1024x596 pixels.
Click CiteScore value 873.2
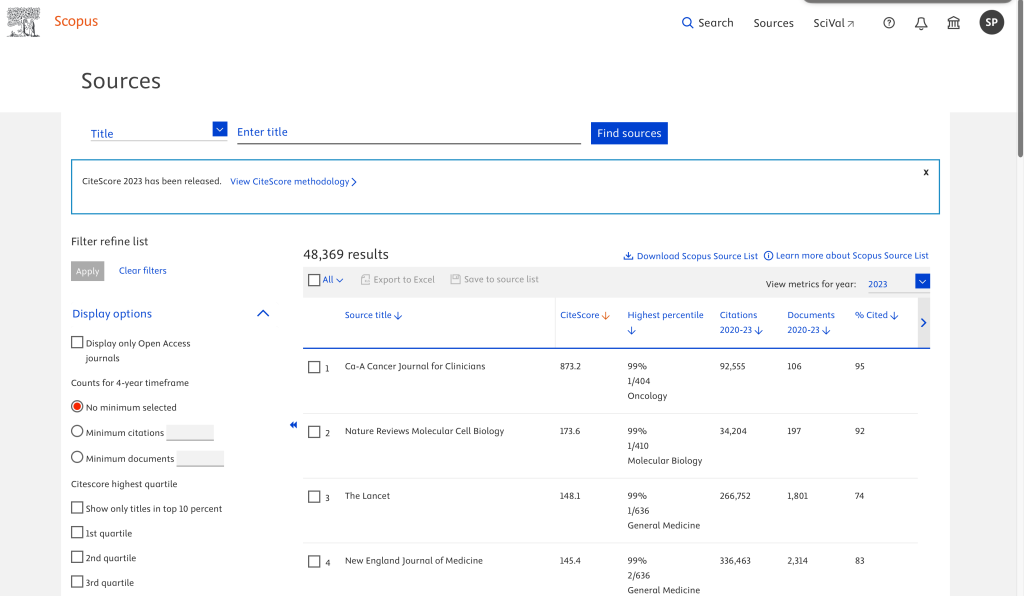570,366
